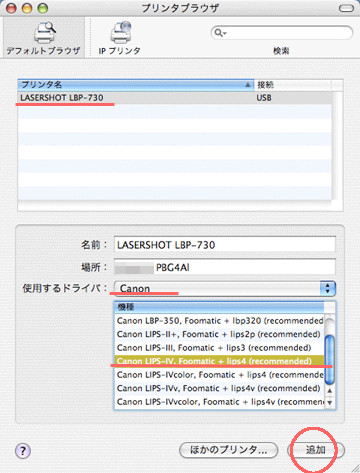Image resolution: width=360 pixels, height=473 pixels.
Task: Click the model list column header
Action: pos(219,307)
